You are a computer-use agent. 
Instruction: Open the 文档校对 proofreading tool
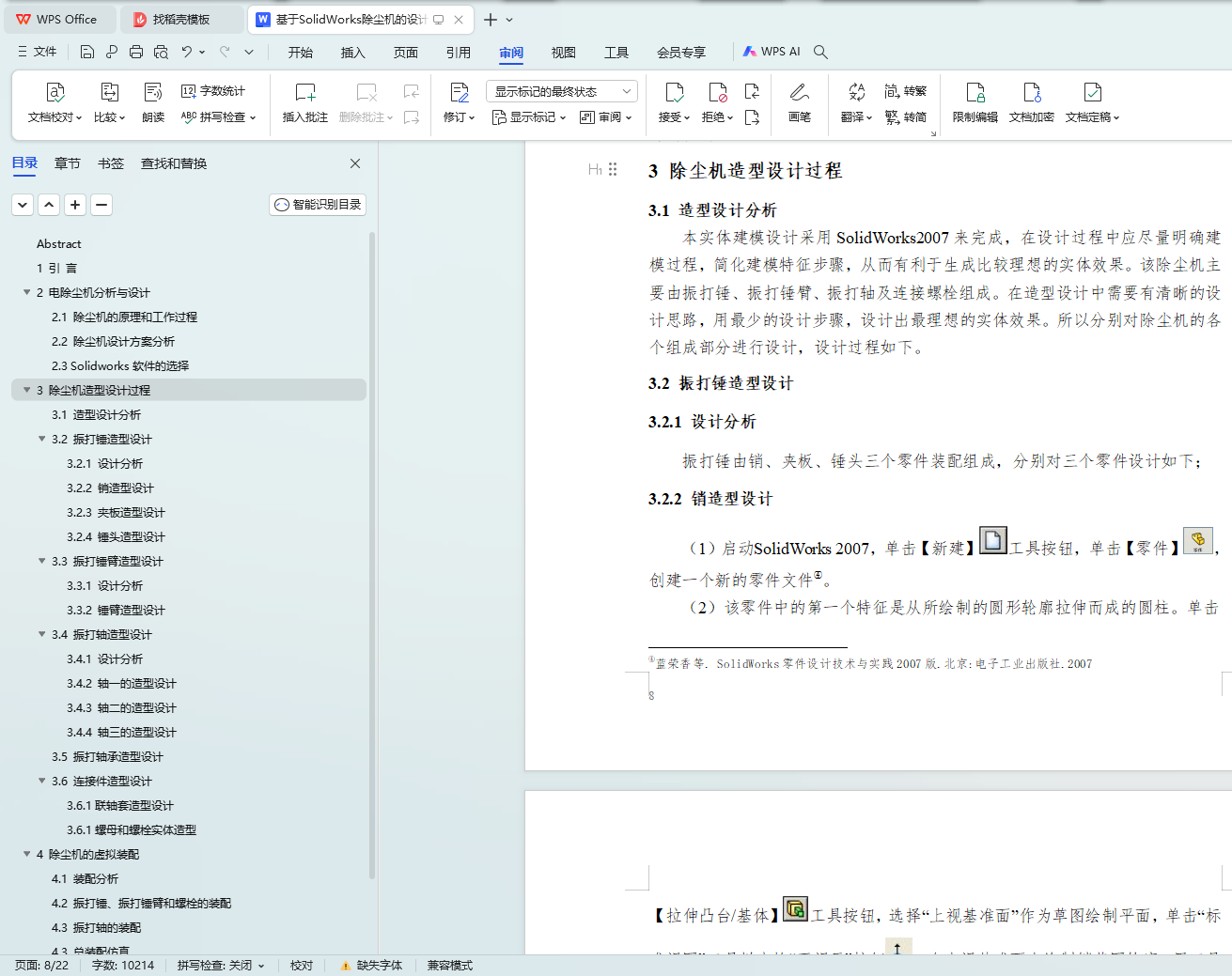click(x=55, y=102)
